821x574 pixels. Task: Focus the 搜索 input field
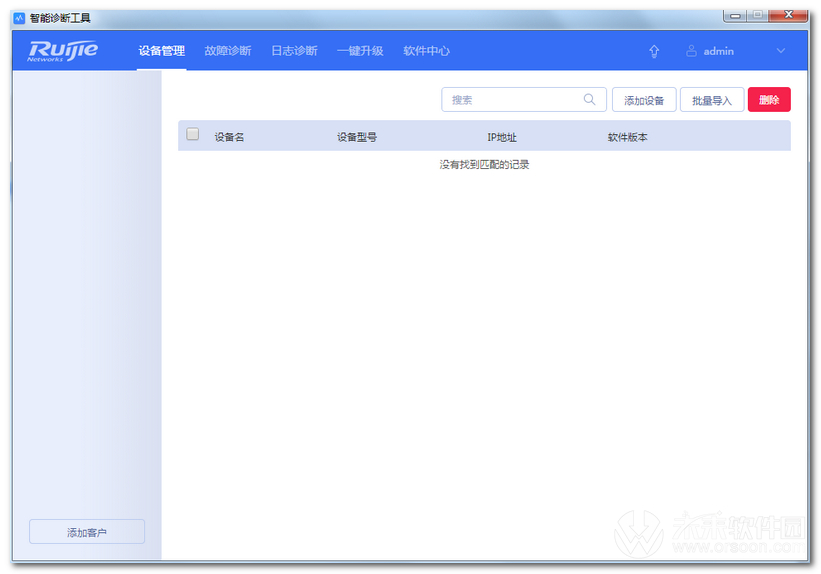tap(510, 100)
